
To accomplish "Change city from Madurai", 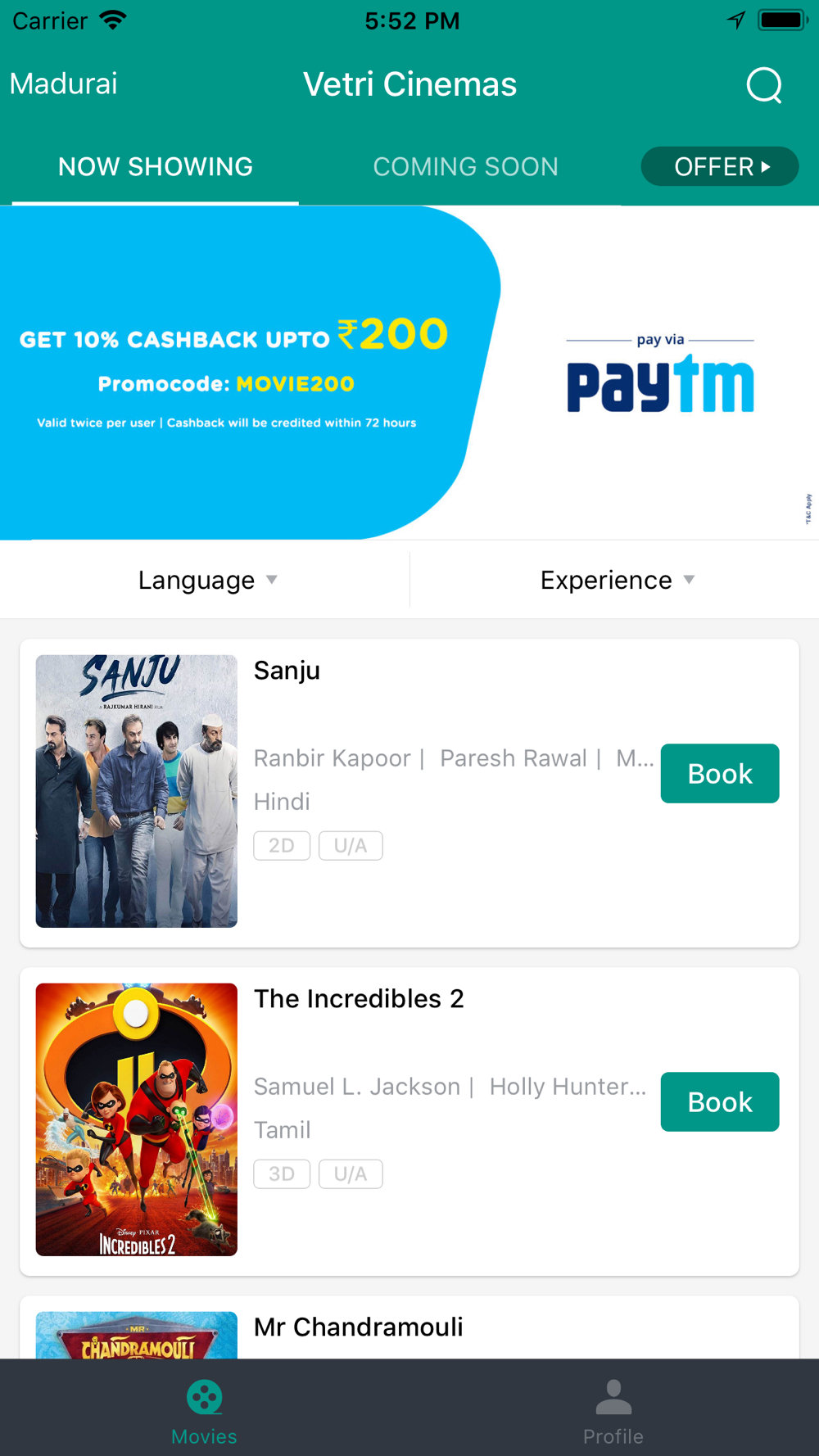I will 64,84.
